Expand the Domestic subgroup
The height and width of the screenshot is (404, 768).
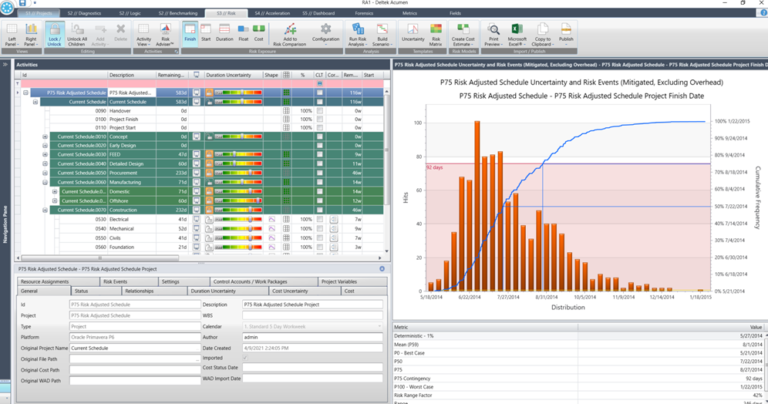(x=55, y=191)
